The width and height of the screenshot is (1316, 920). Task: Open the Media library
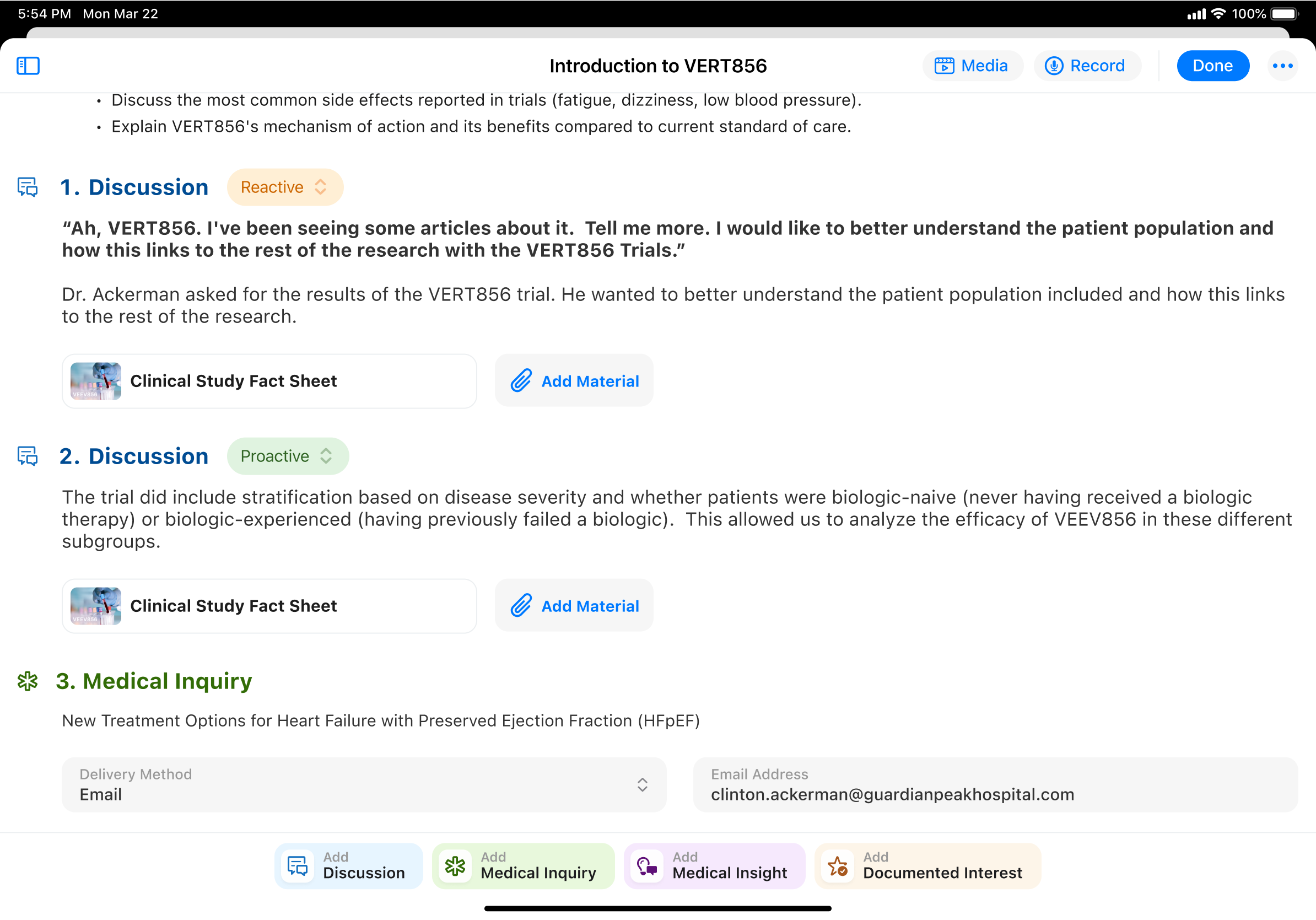click(x=972, y=66)
